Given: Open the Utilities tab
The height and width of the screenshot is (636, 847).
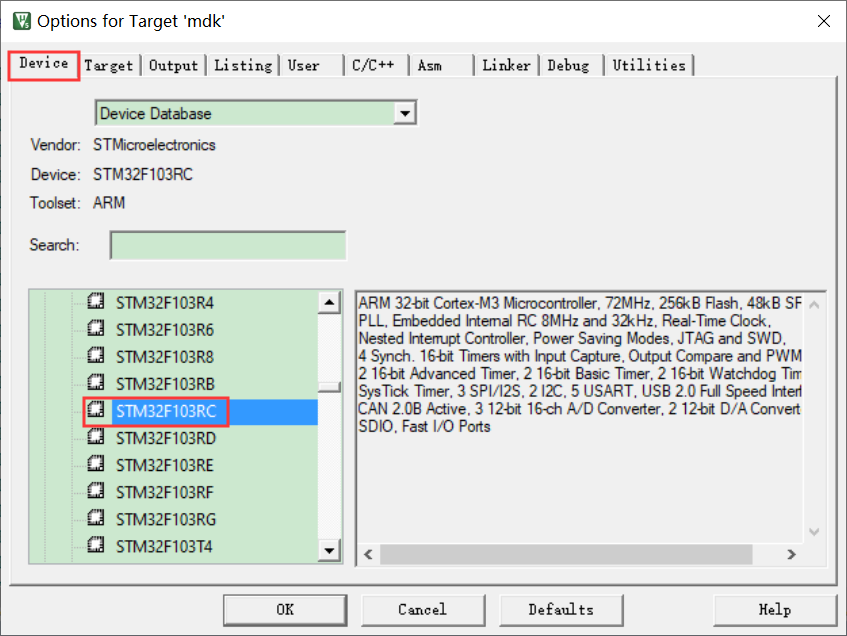Looking at the screenshot, I should pos(649,65).
